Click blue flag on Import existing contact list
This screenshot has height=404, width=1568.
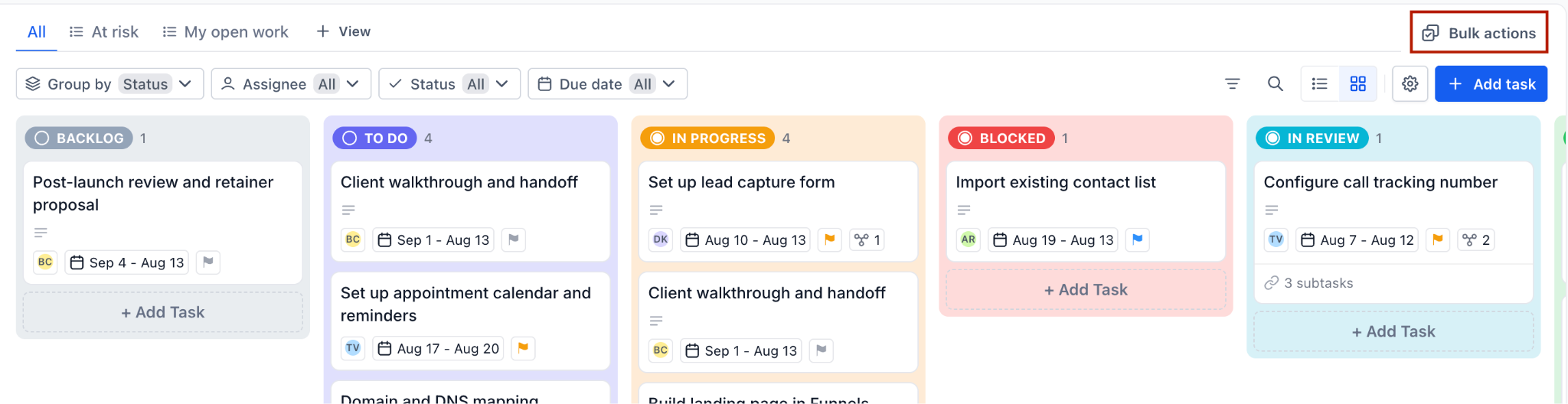click(x=1137, y=239)
